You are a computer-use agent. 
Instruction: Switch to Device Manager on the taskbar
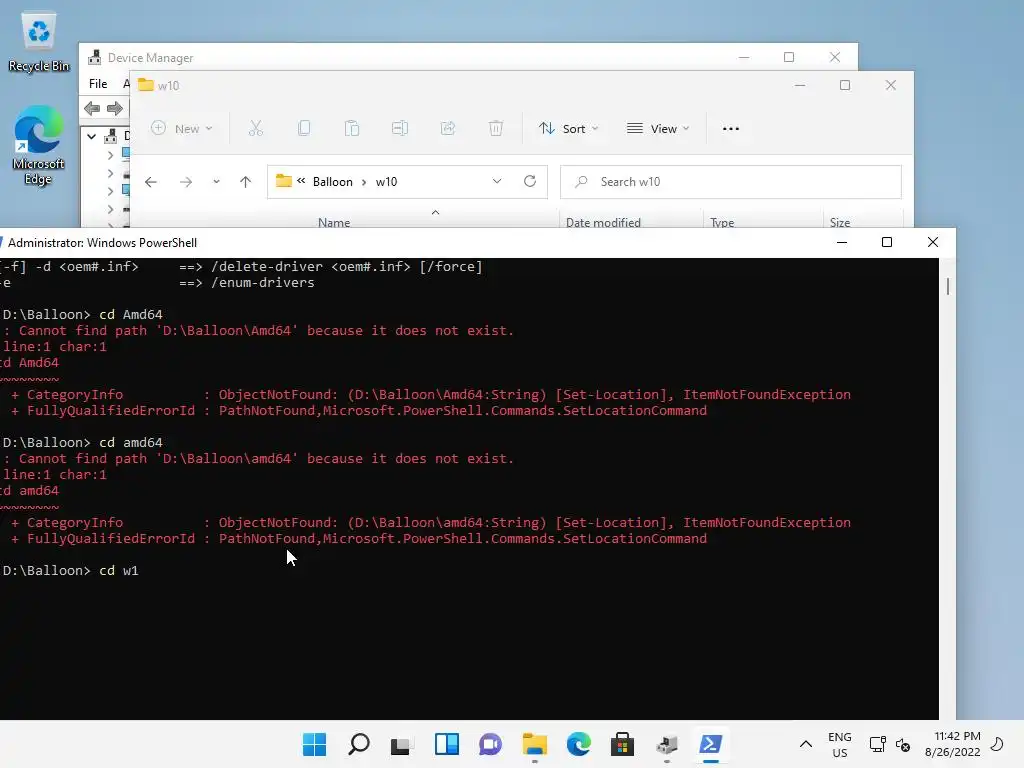[667, 744]
